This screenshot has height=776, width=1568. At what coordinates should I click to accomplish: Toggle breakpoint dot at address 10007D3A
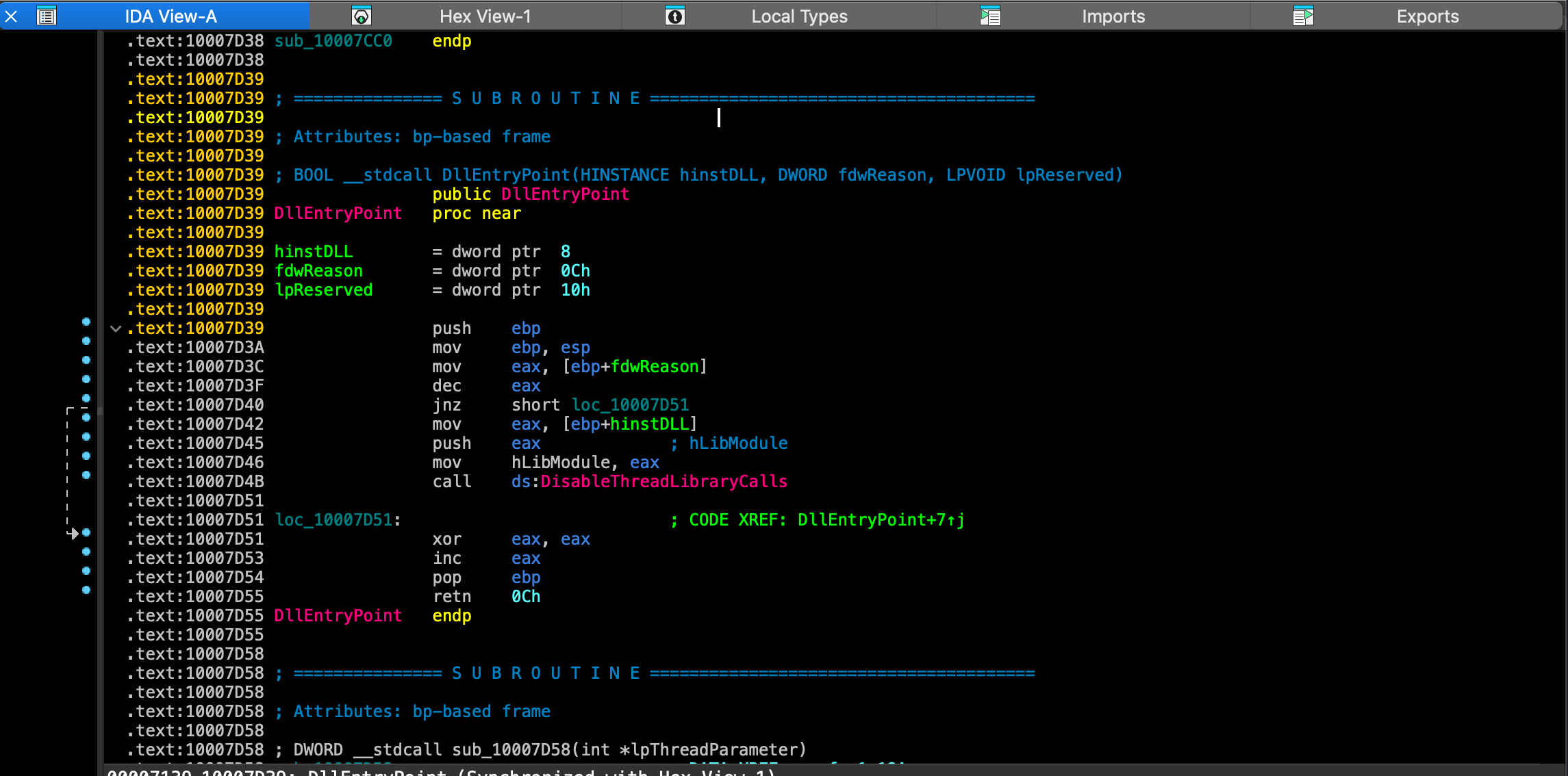(x=86, y=341)
